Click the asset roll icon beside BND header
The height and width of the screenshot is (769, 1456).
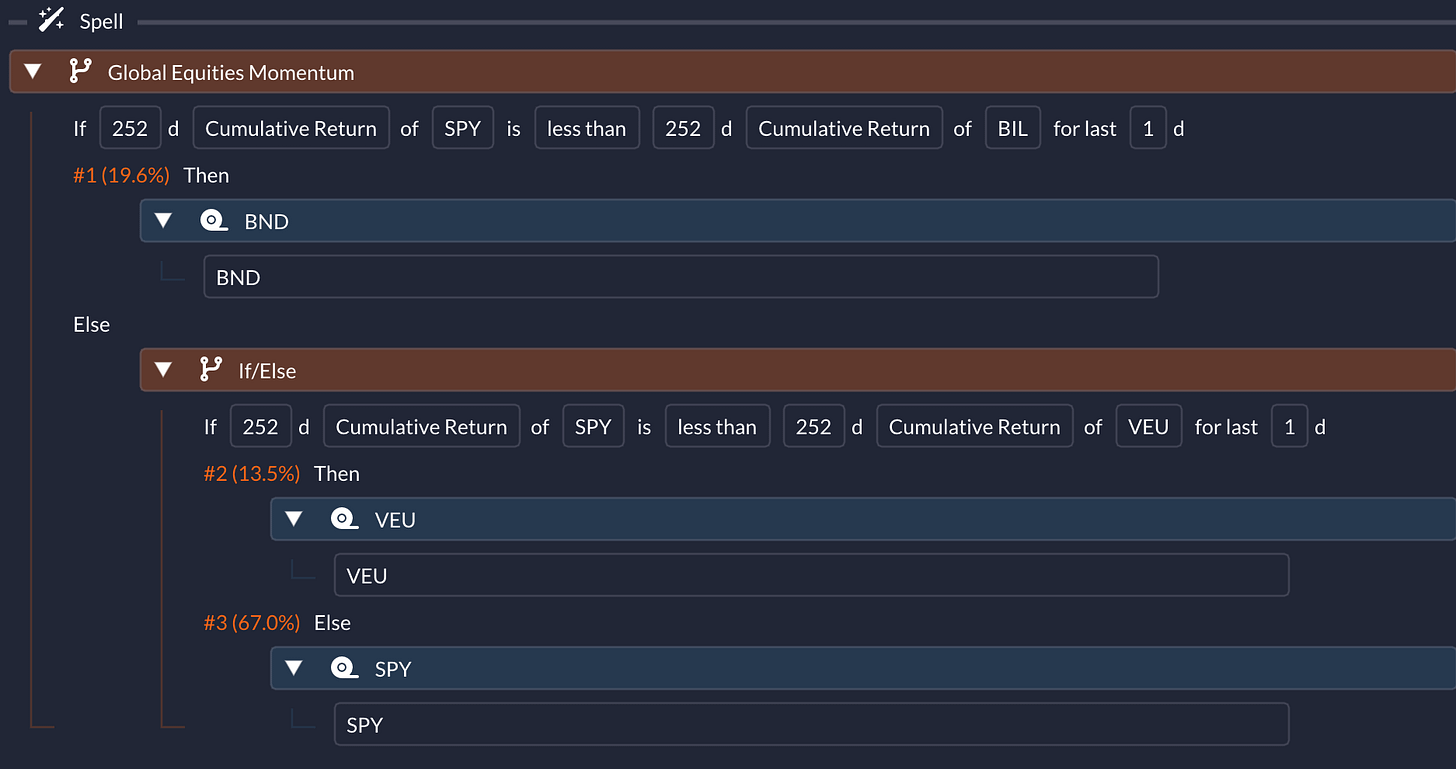click(214, 221)
